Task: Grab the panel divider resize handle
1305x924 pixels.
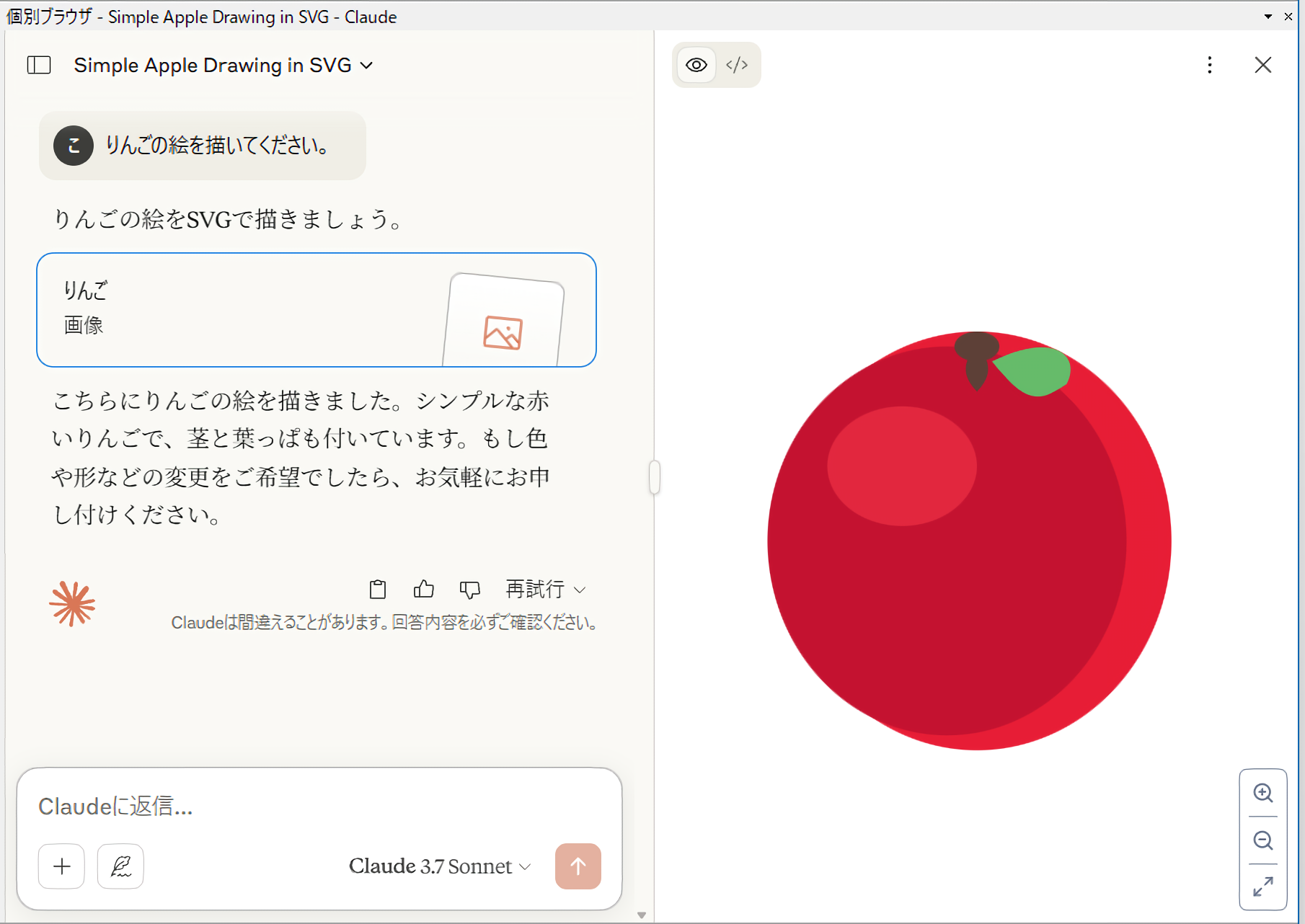Action: (x=655, y=477)
